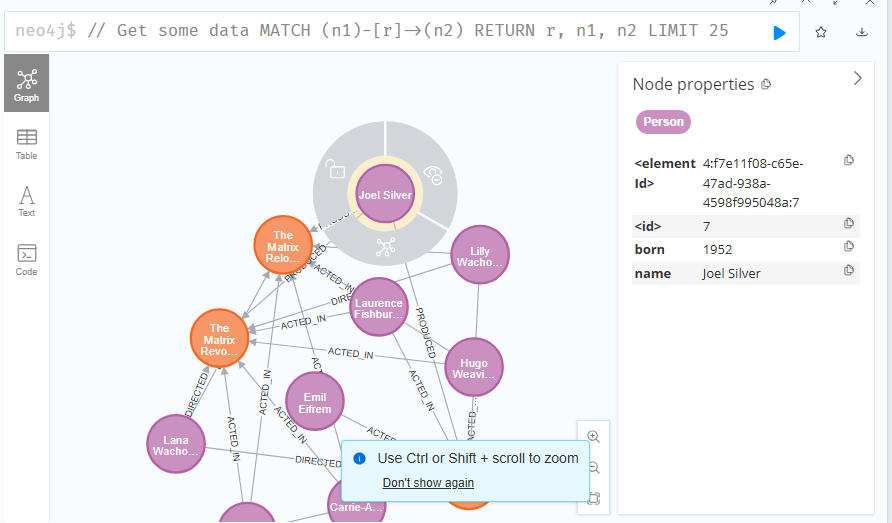
Task: Select the Hugo Weaving node
Action: (474, 367)
